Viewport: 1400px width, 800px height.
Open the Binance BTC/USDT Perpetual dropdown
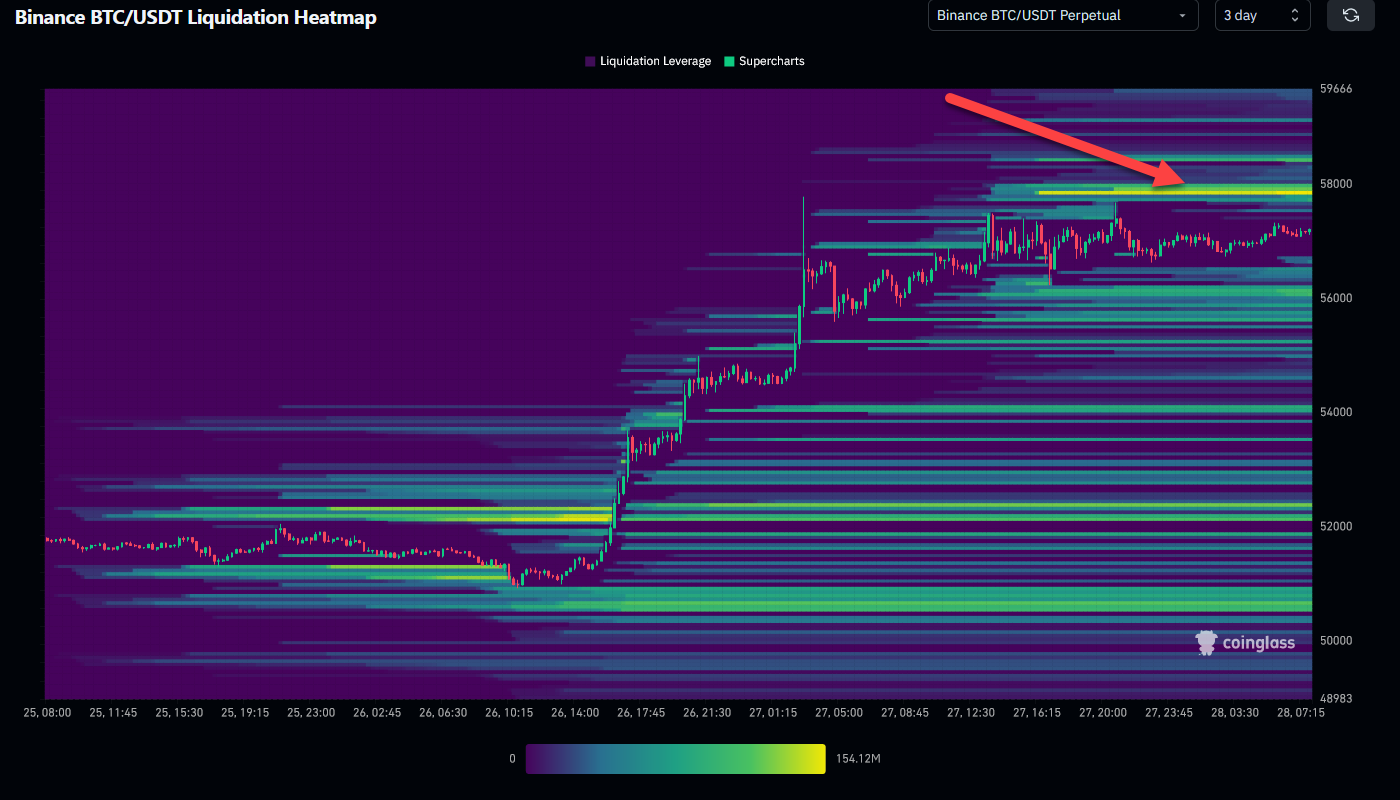click(1063, 15)
